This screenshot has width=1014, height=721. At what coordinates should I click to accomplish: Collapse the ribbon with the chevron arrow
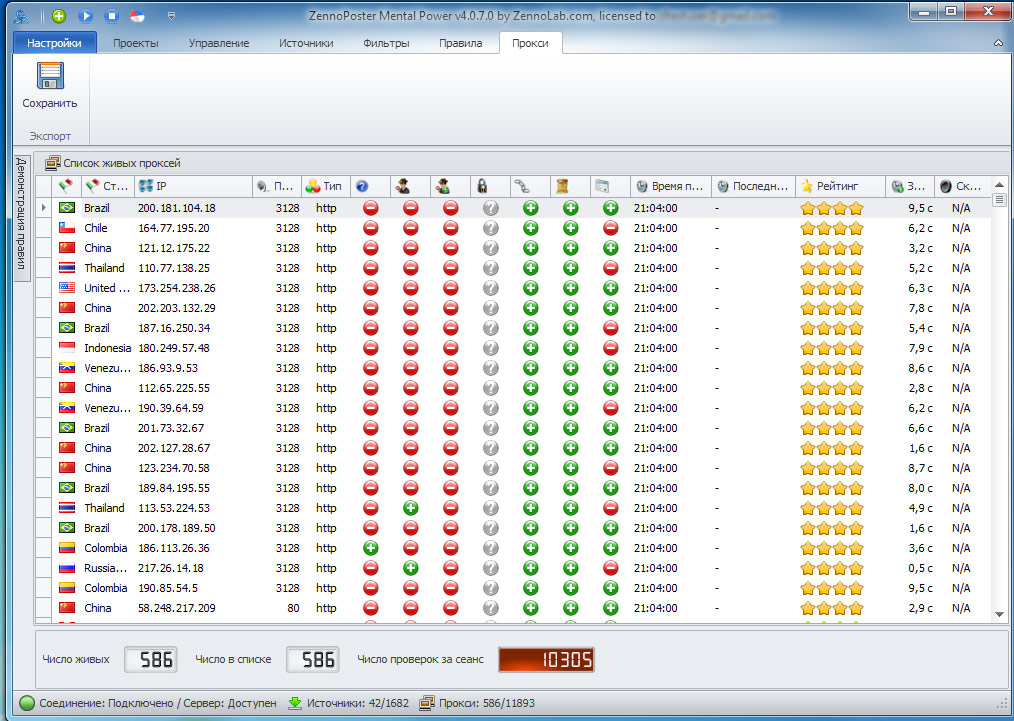point(997,43)
